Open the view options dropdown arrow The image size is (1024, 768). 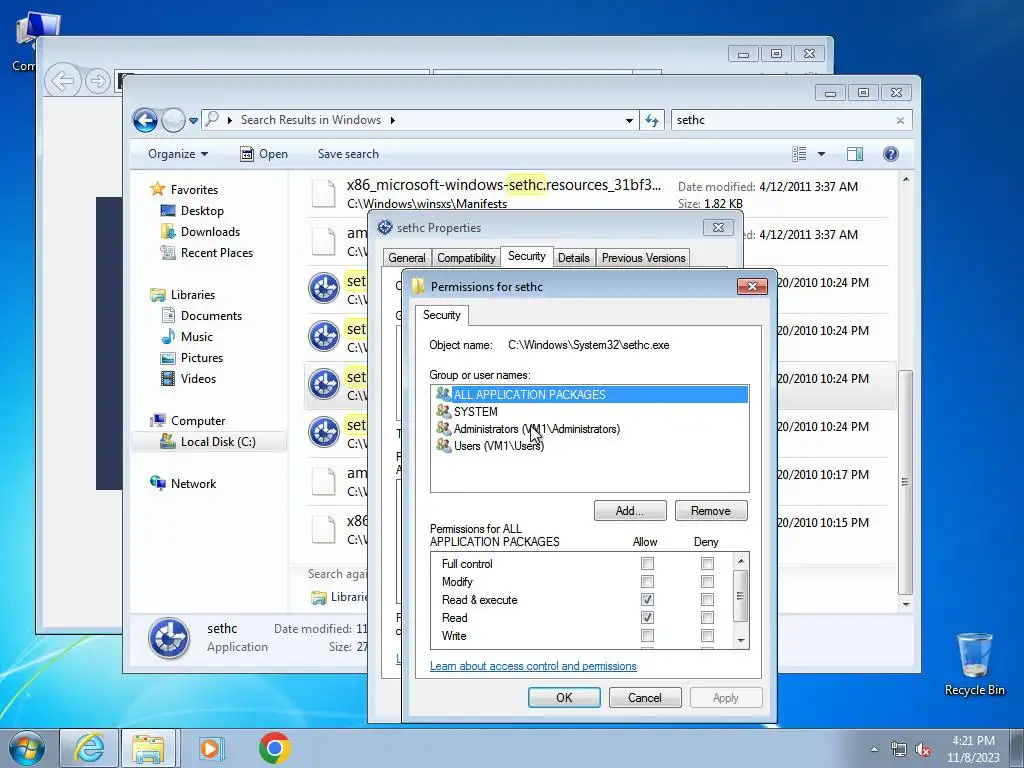click(x=822, y=154)
